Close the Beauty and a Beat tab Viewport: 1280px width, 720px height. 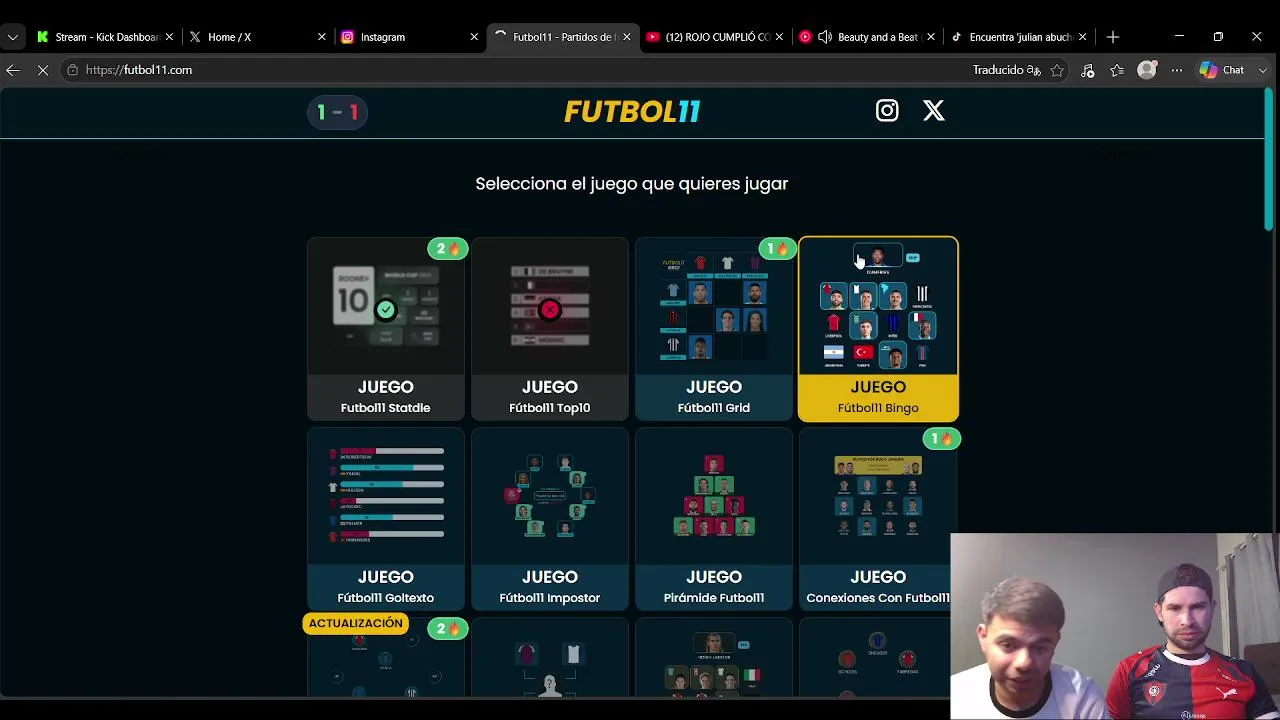coord(931,37)
